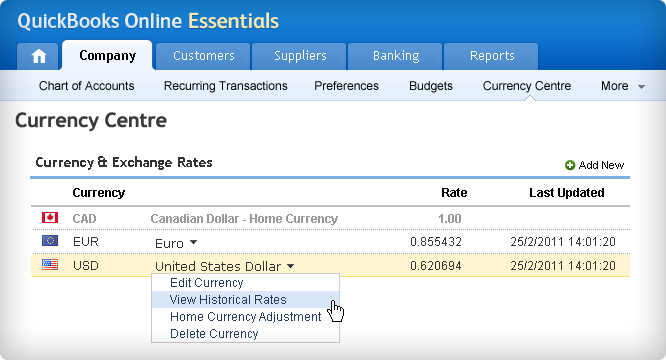Screen dimensions: 666x360
Task: Click the Currency Centre page heading
Action: click(91, 121)
